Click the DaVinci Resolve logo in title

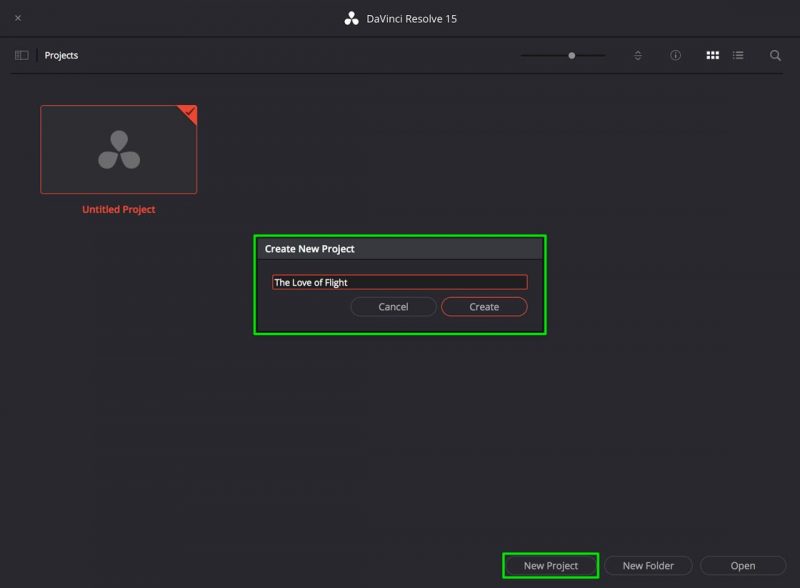(351, 19)
